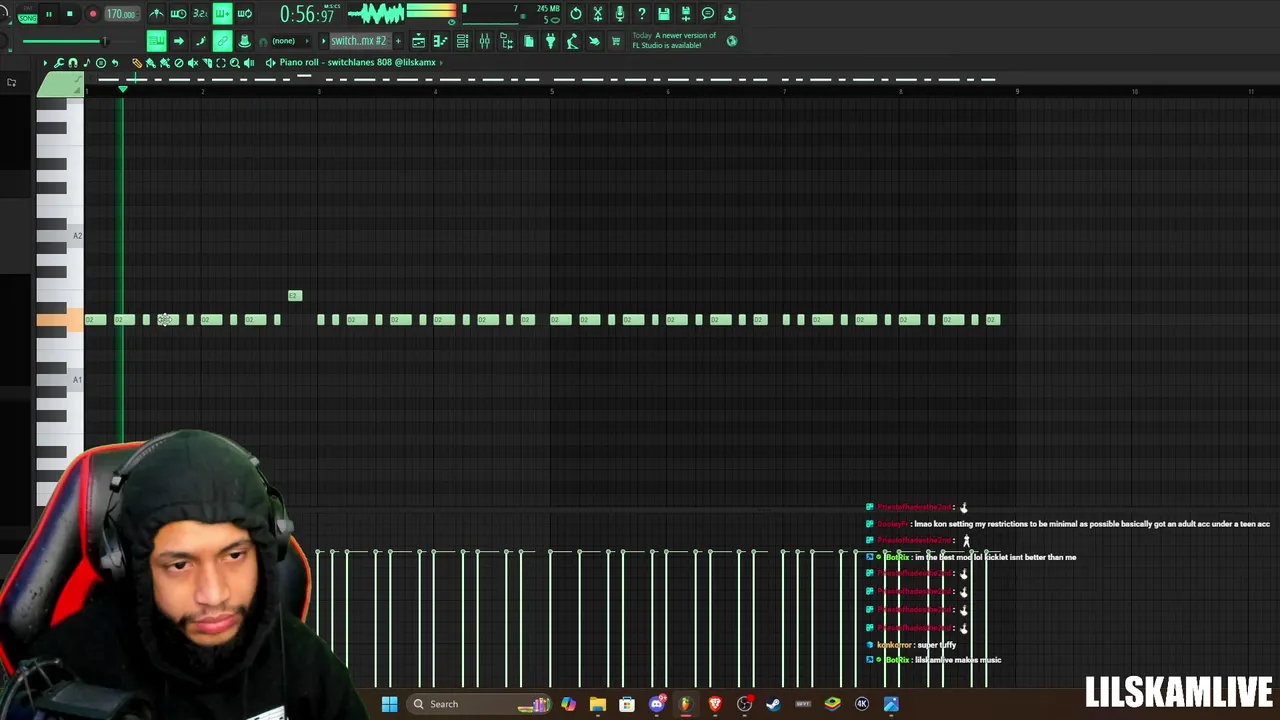The width and height of the screenshot is (1280, 720).
Task: Toggle the piano roll magnet snap icon
Action: pos(72,63)
